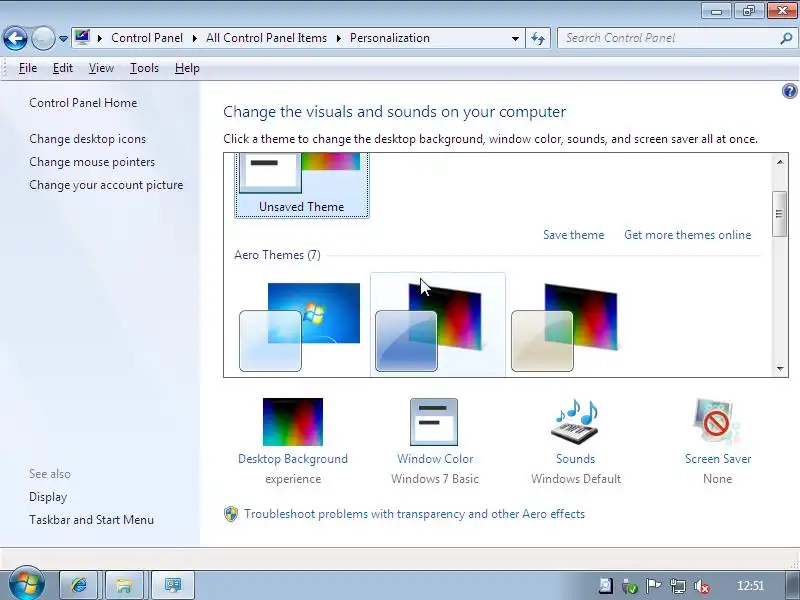Click the search magnifier icon
The width and height of the screenshot is (800, 600).
coord(786,38)
